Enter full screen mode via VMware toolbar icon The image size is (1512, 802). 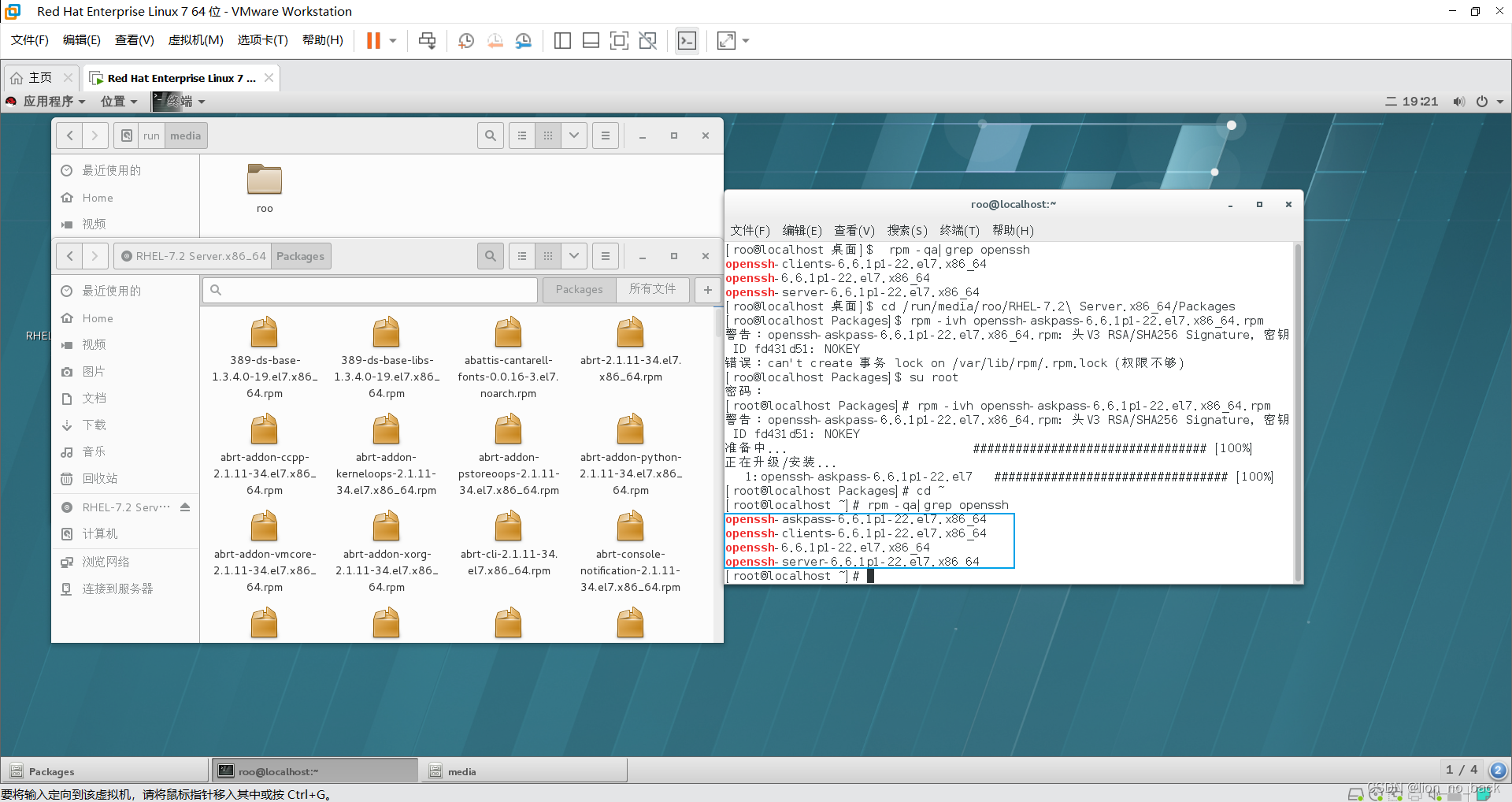coord(620,40)
